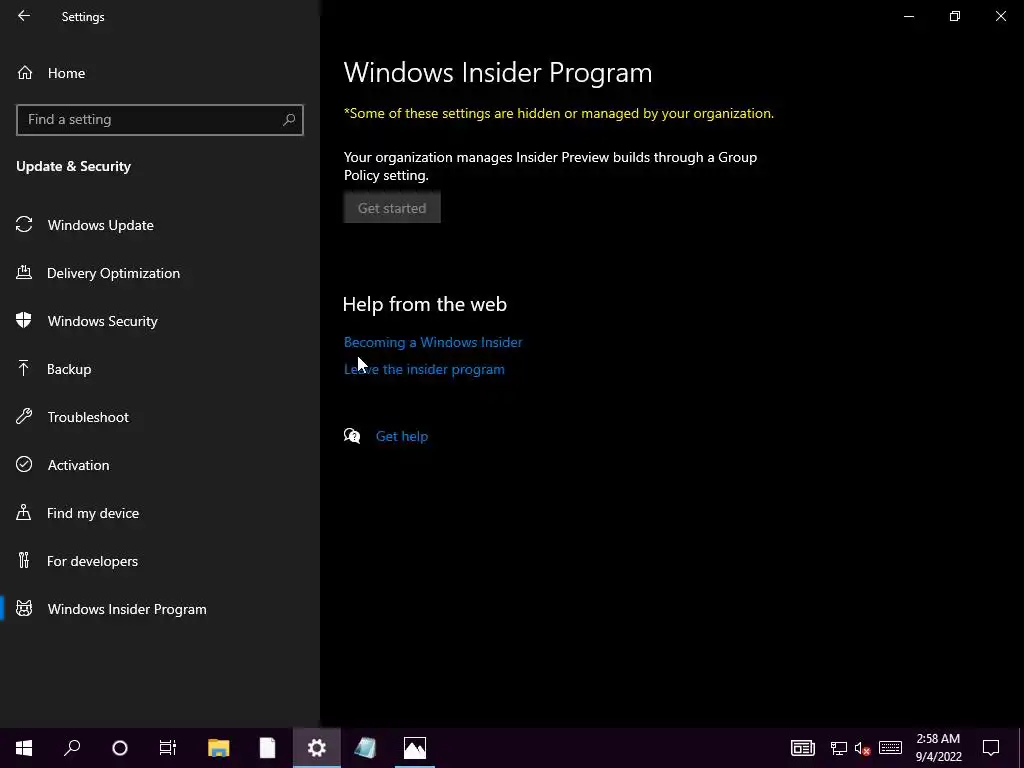Open the Action Center notifications

[991, 748]
